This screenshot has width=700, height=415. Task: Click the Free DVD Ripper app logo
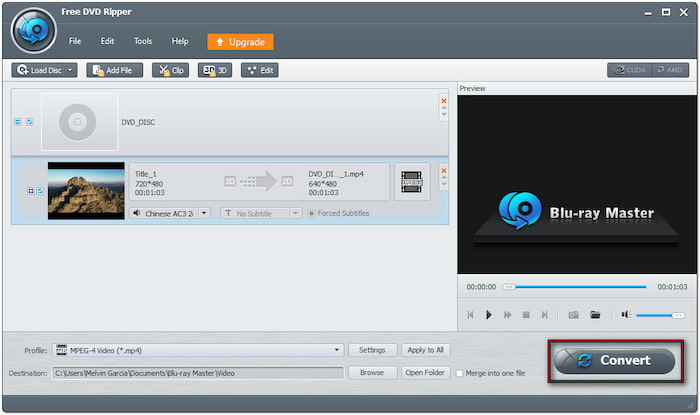(x=33, y=30)
